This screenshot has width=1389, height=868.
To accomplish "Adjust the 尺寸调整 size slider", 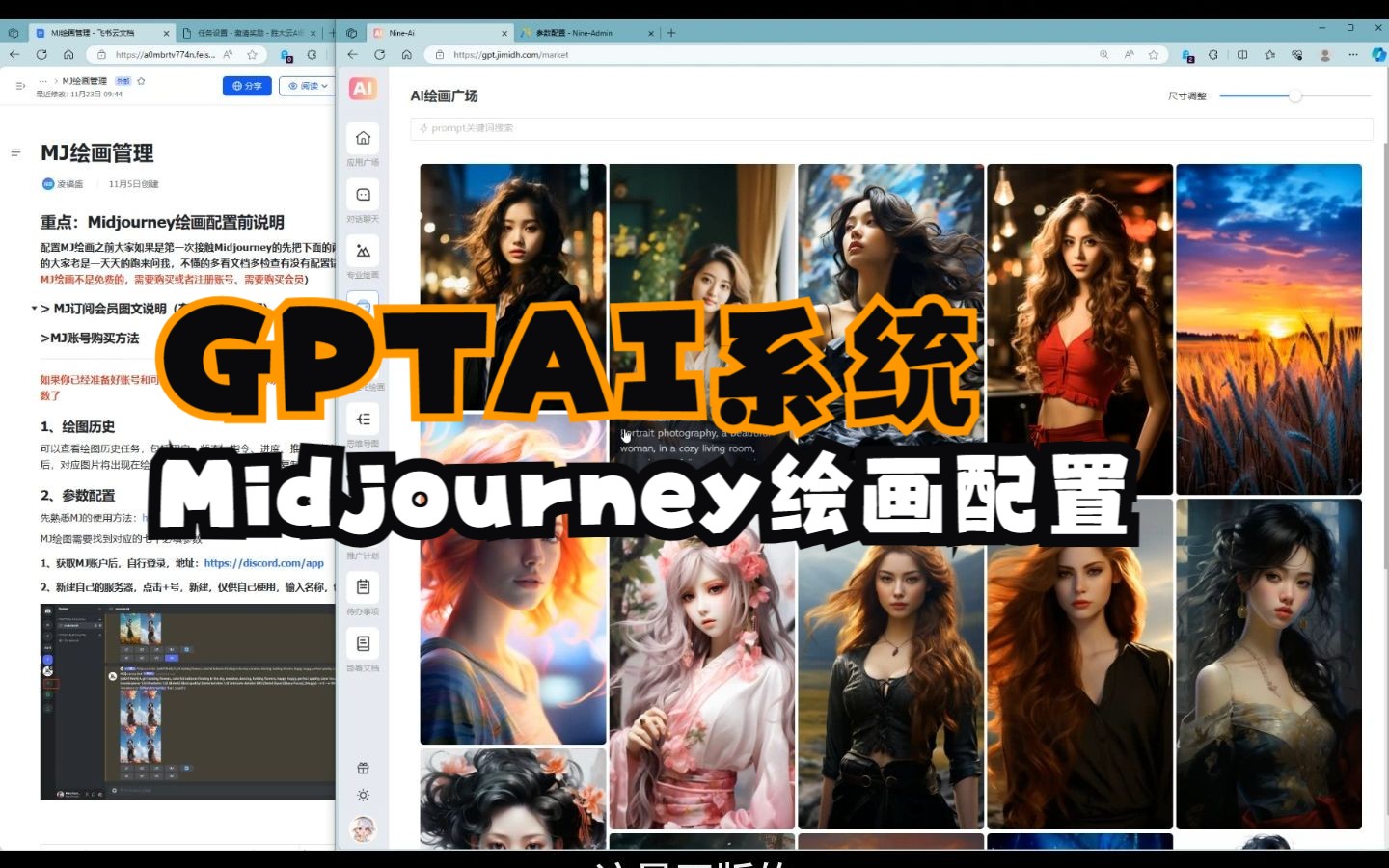I will pos(1294,95).
